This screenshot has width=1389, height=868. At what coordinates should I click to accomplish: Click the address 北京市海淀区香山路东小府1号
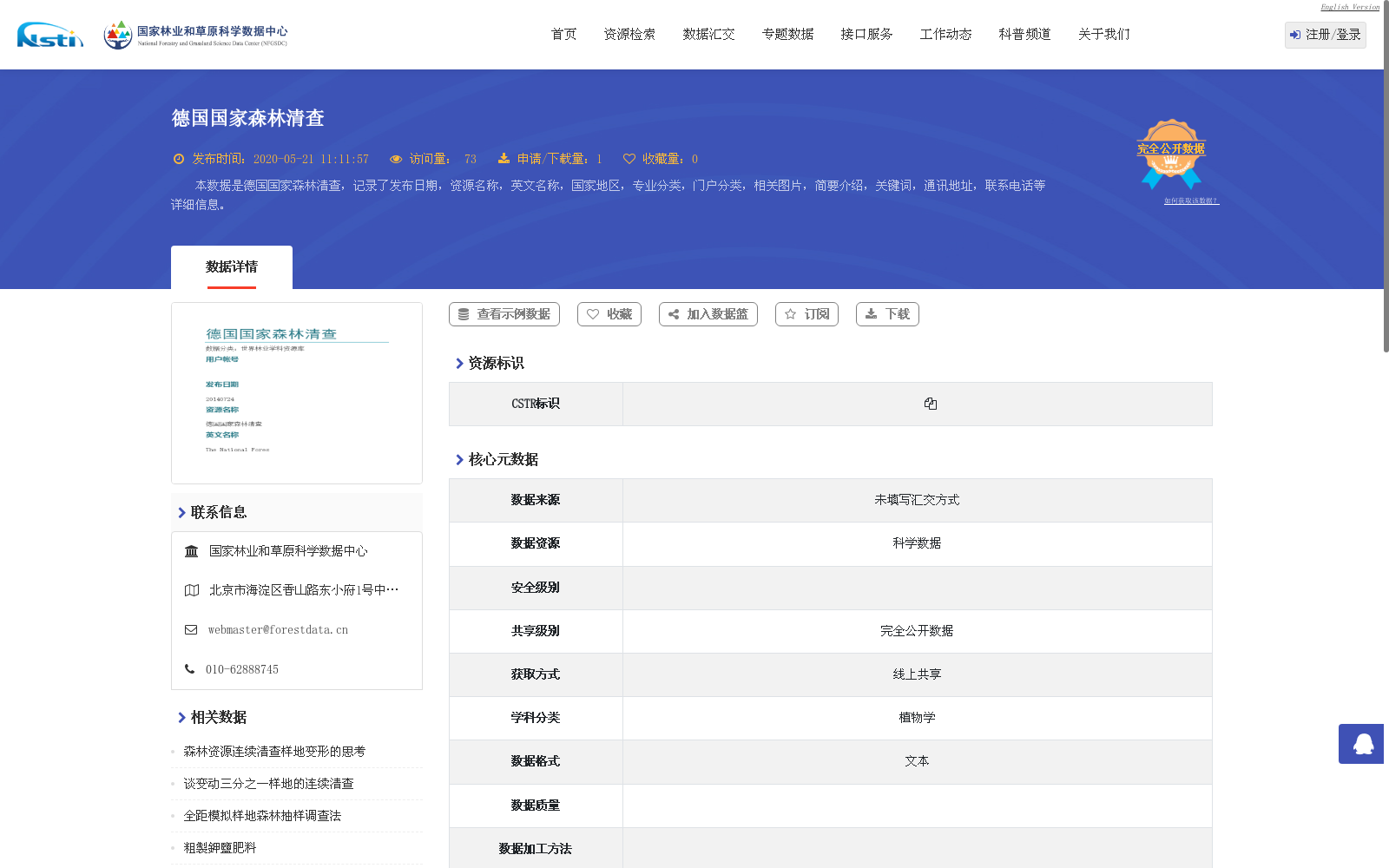(x=304, y=590)
